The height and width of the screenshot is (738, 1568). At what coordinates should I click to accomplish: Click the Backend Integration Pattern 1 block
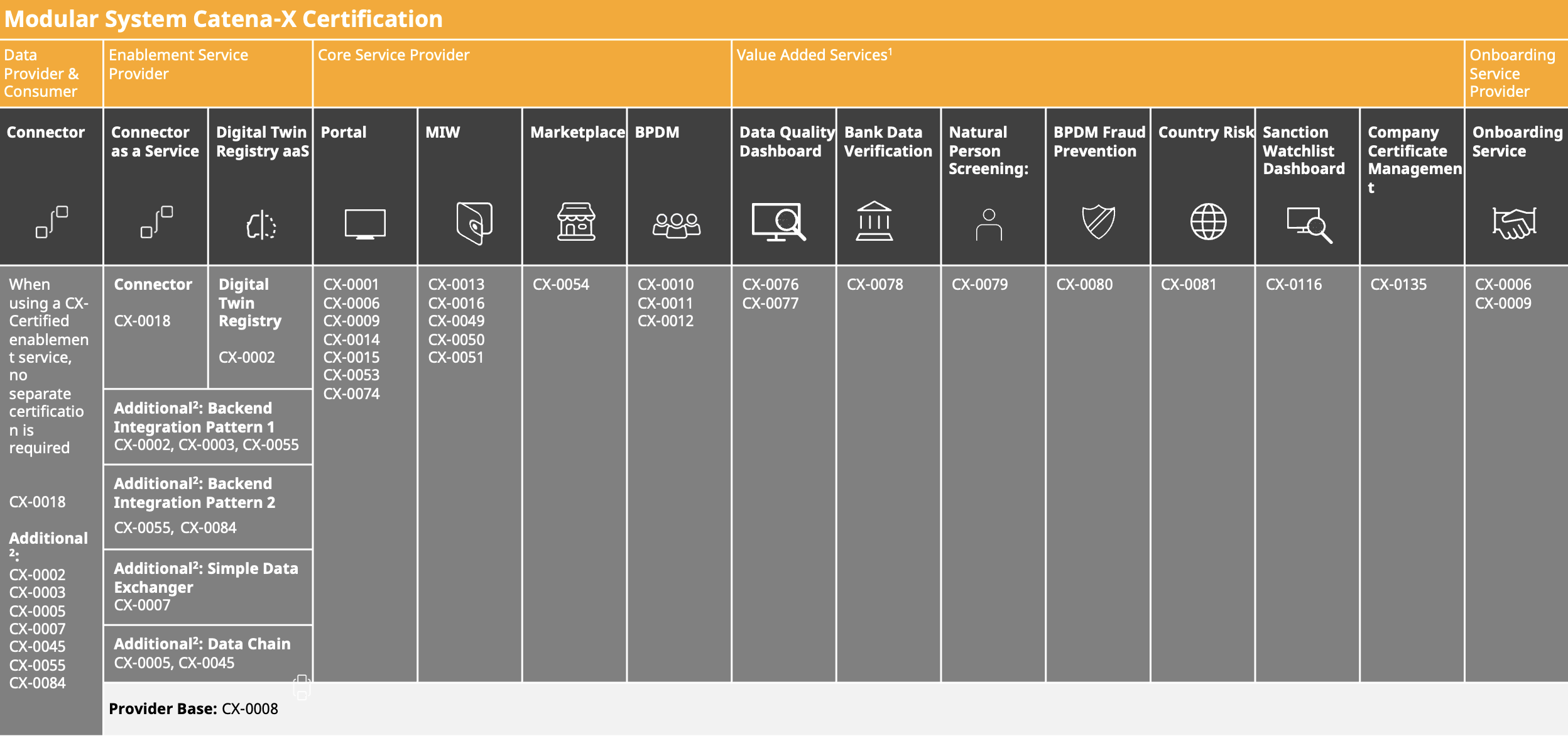click(208, 427)
